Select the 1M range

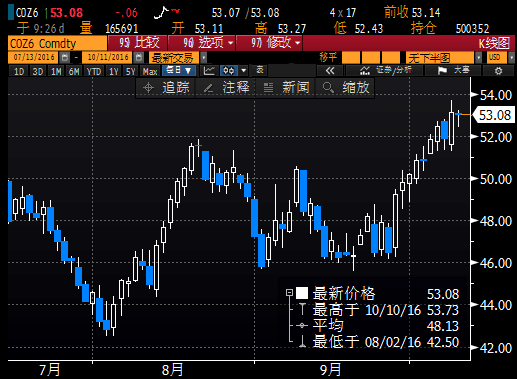(x=56, y=71)
